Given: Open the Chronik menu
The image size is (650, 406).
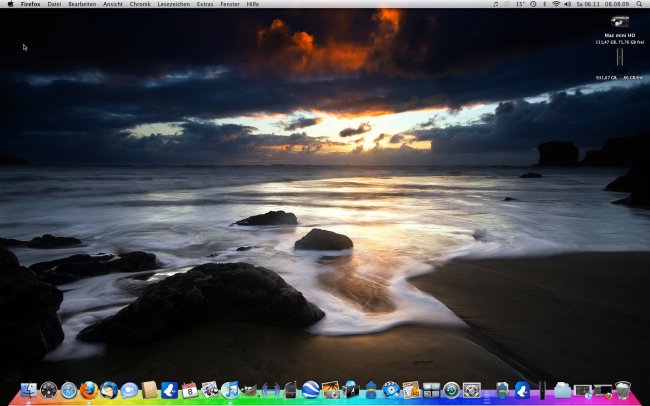Looking at the screenshot, I should [140, 4].
